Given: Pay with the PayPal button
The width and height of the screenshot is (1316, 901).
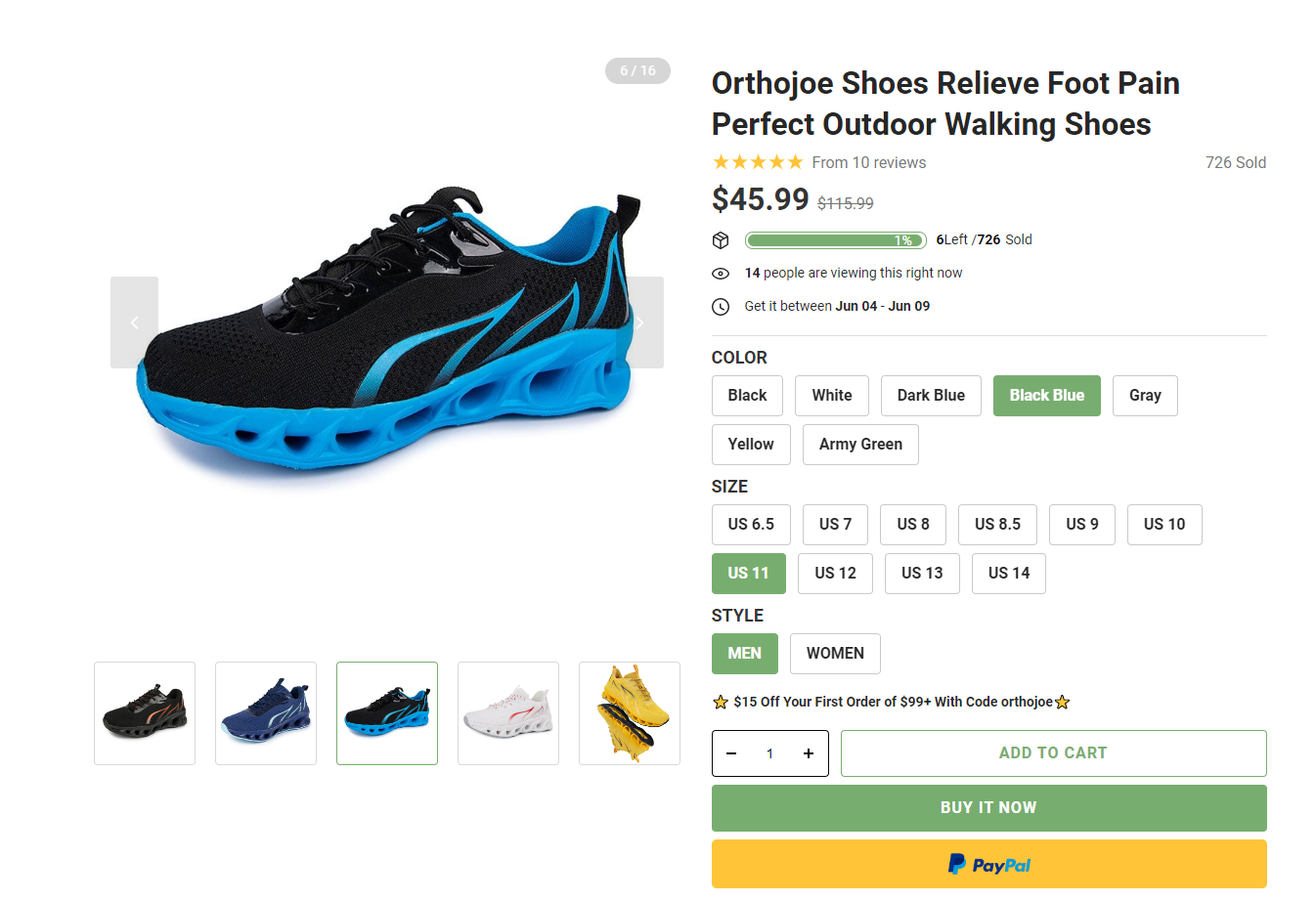Looking at the screenshot, I should 988,864.
